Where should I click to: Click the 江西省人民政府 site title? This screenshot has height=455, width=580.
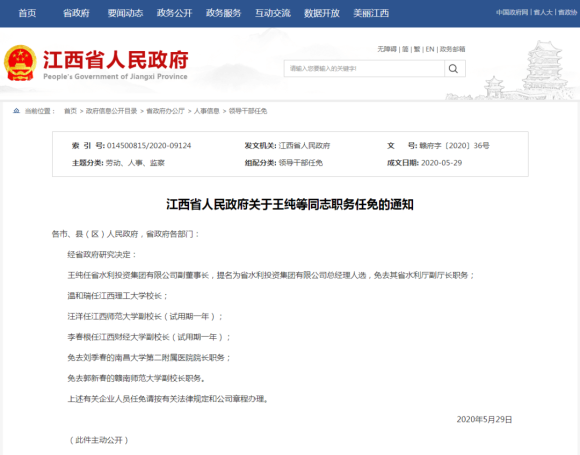(116, 60)
